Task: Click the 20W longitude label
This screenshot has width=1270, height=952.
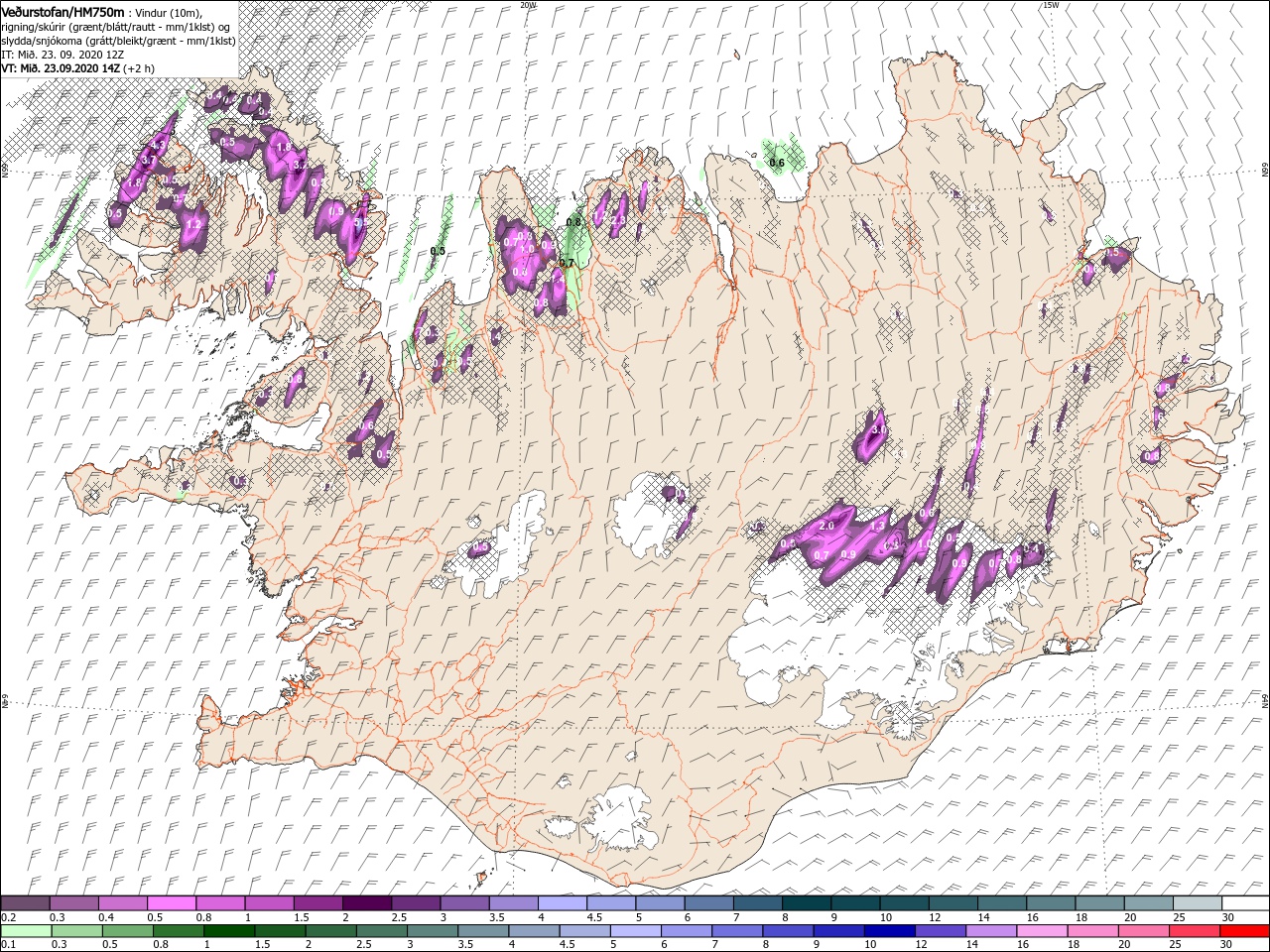Action: coord(527,5)
